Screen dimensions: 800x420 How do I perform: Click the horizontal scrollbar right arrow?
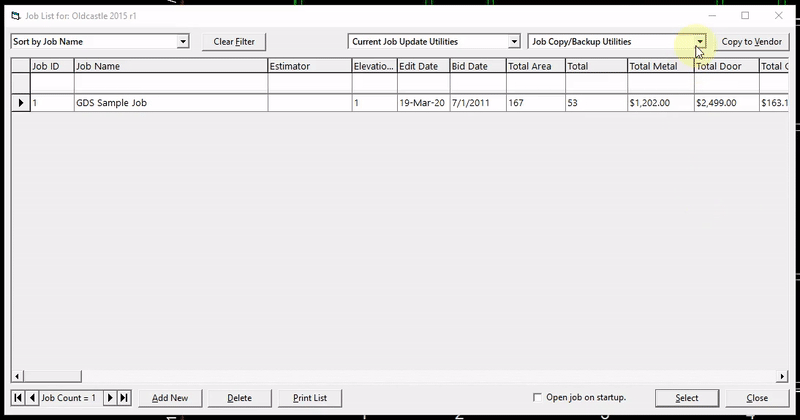pos(782,377)
